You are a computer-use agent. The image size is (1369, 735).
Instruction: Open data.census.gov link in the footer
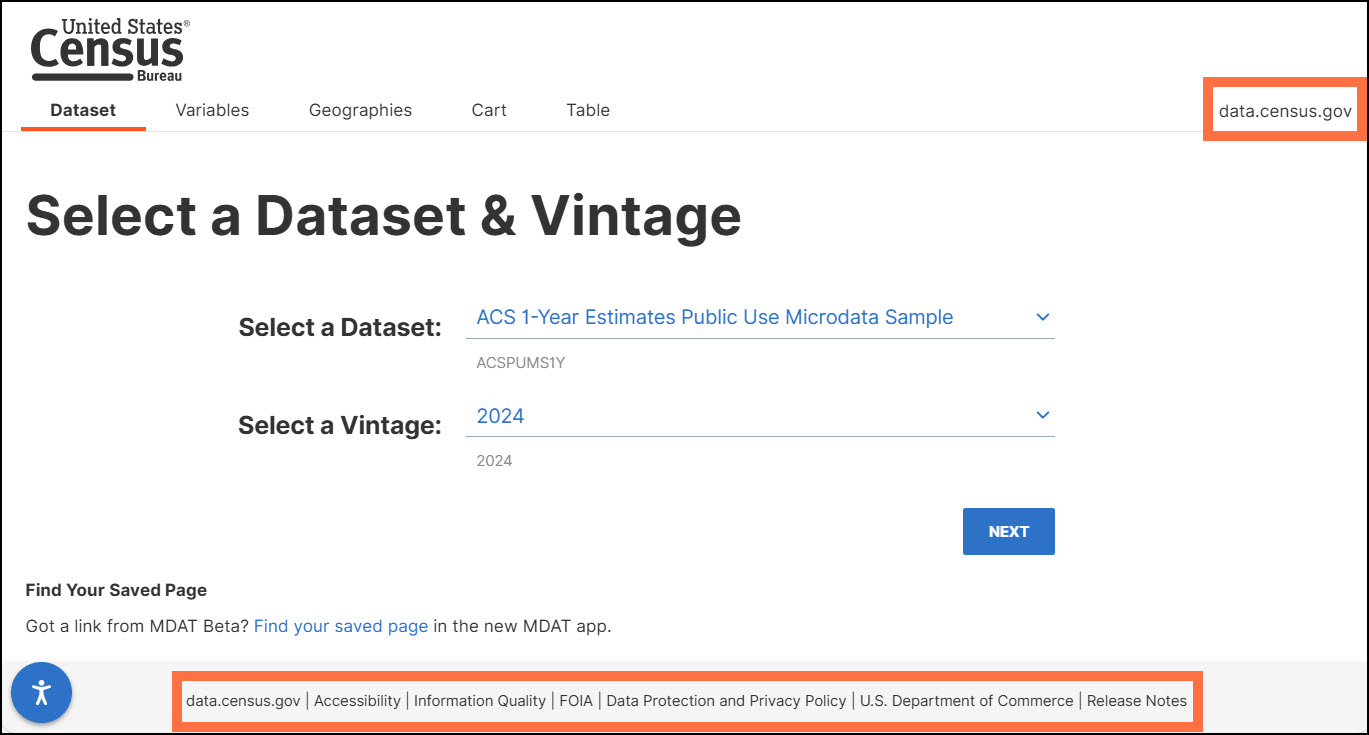(x=243, y=701)
